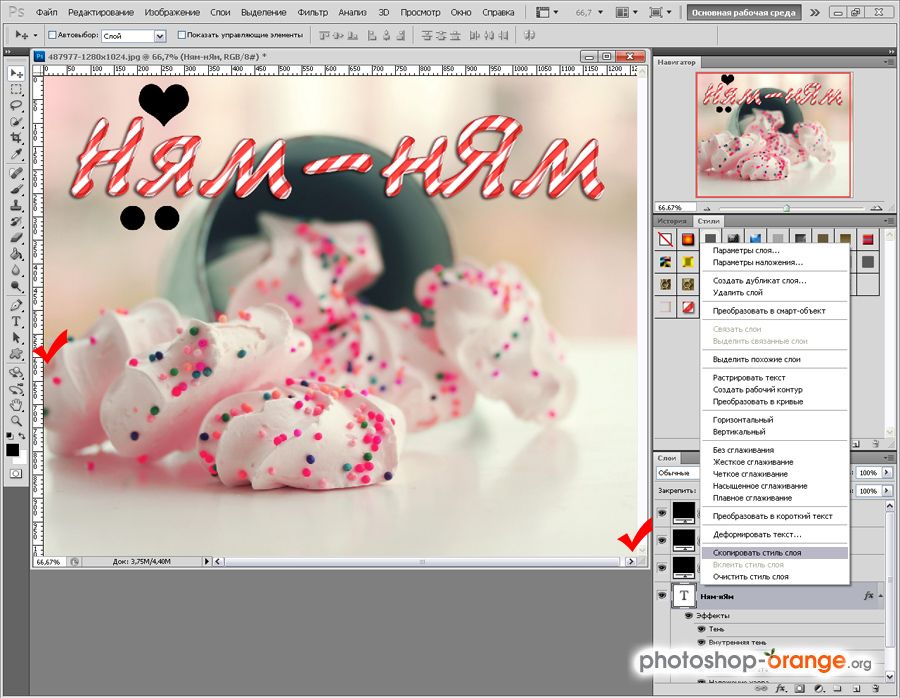Hide the Ням-ням text layer
The height and width of the screenshot is (698, 900).
pyautogui.click(x=662, y=596)
